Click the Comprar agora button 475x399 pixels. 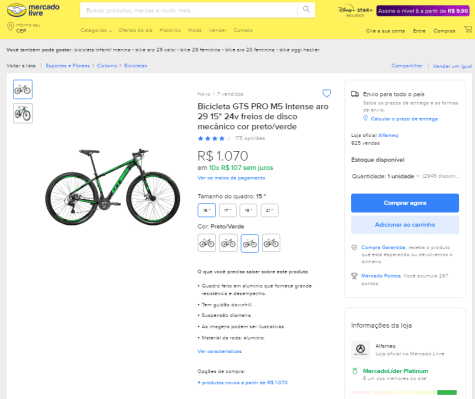(405, 203)
